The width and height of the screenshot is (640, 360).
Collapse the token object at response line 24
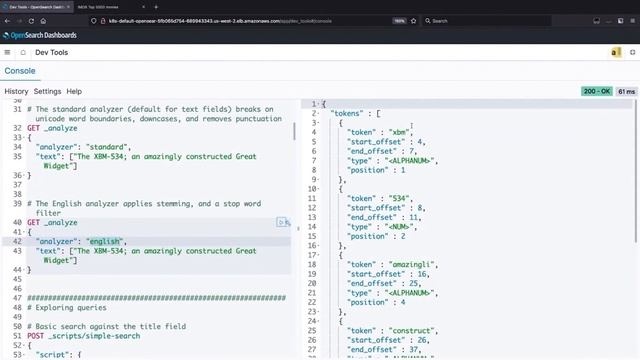click(318, 321)
